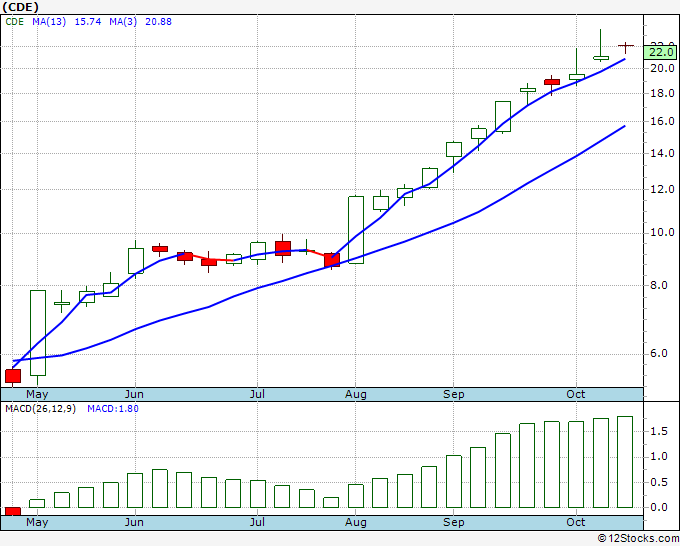This screenshot has width=680, height=546.
Task: Click Aug on the price chart axis
Action: [356, 394]
